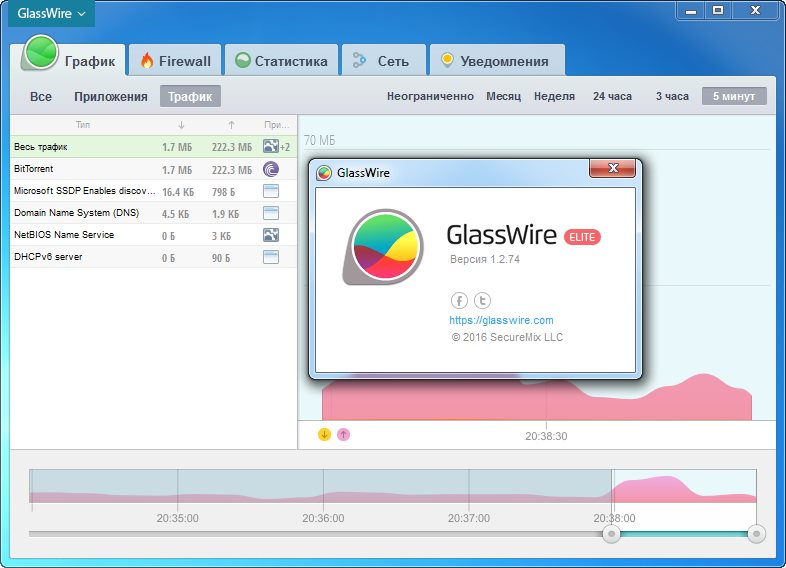
Task: Click the 16.4 КБ download value
Action: (178, 192)
